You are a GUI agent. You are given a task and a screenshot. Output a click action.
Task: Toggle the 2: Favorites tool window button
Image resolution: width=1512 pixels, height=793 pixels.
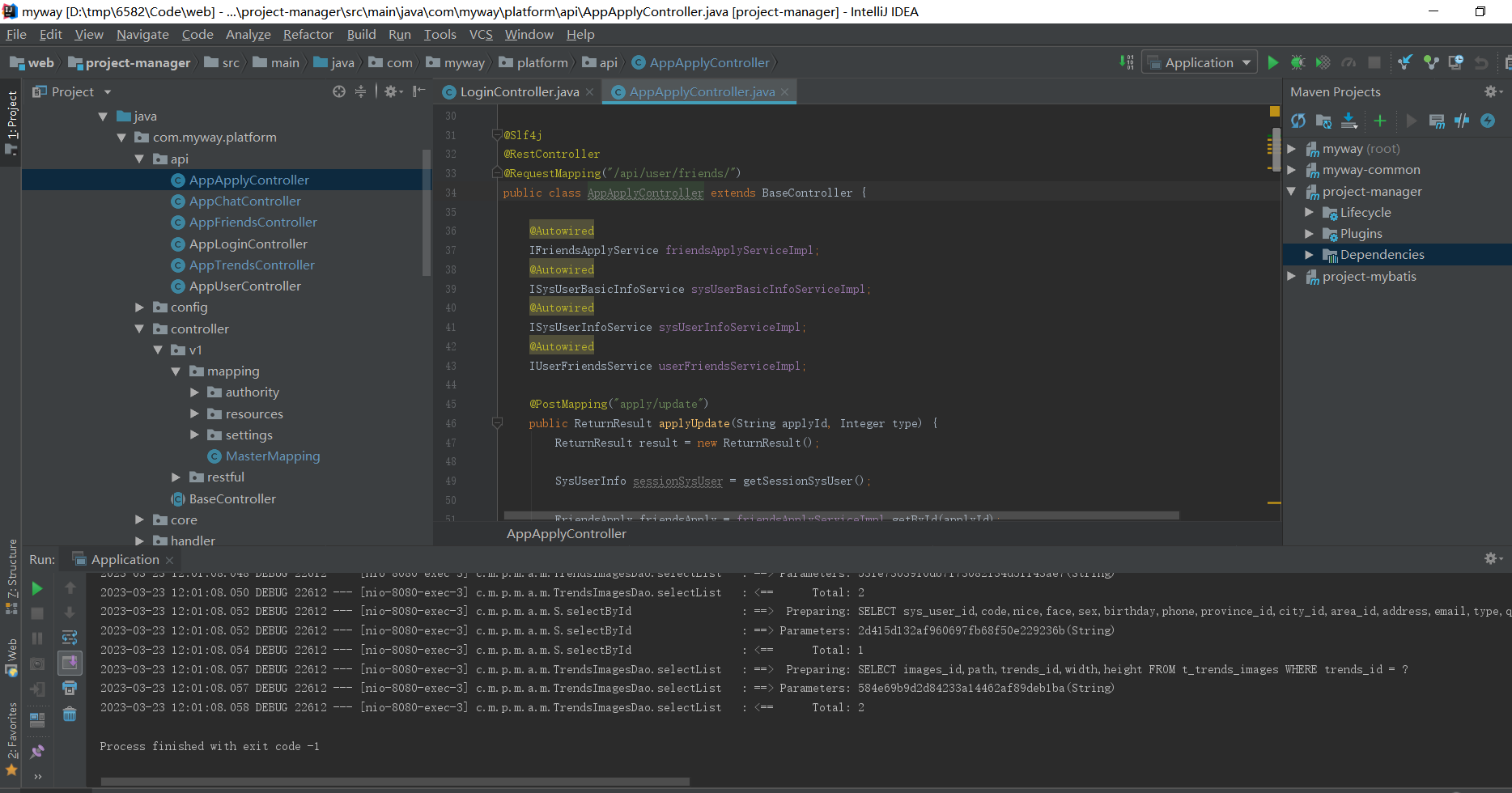coord(11,738)
